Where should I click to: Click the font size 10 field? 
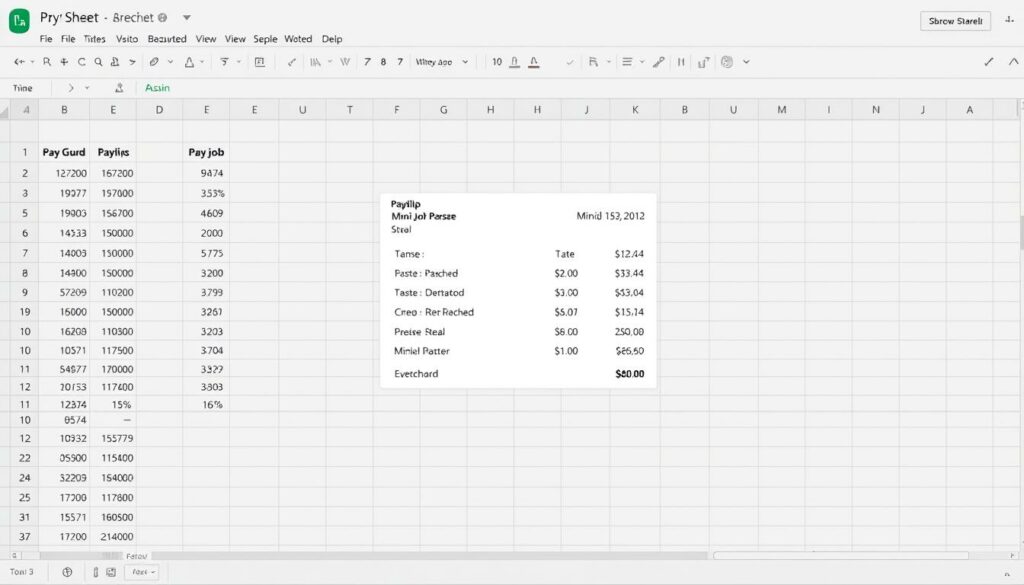tap(497, 62)
